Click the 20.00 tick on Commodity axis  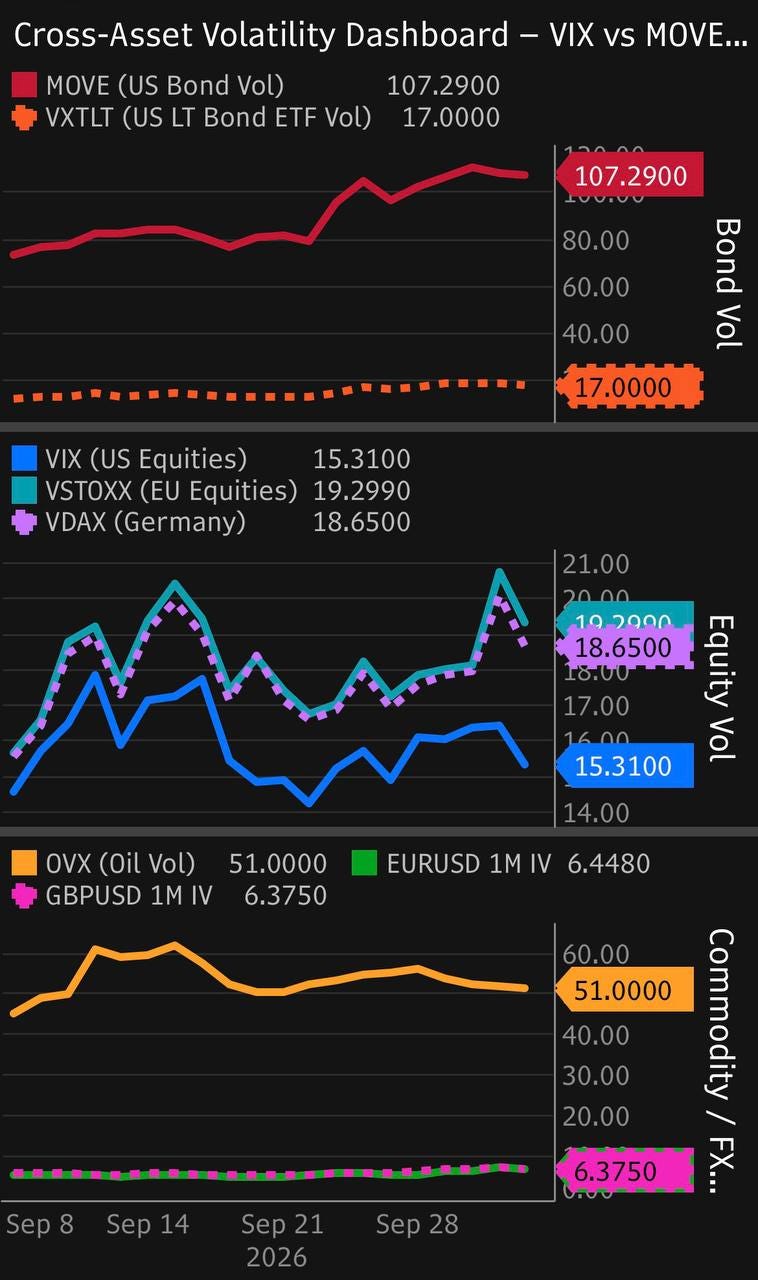pos(597,1117)
